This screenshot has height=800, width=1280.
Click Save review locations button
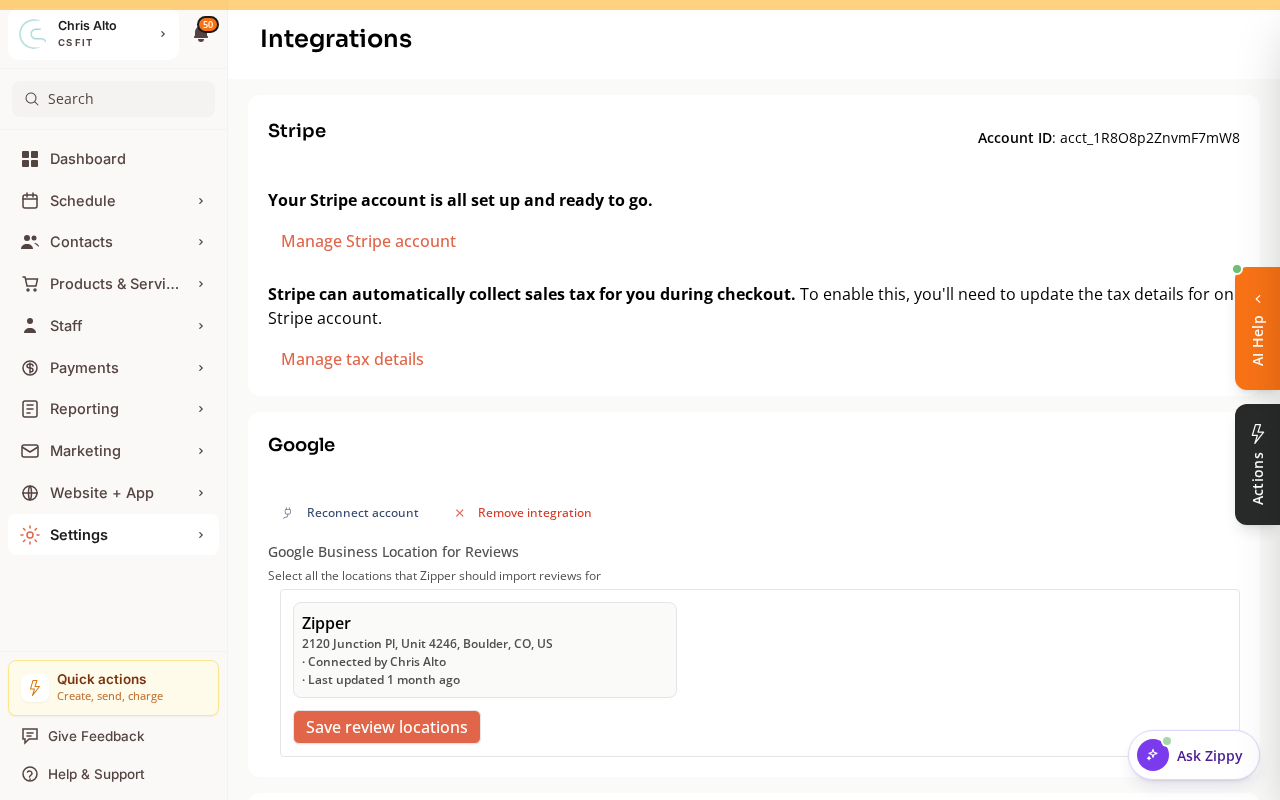click(387, 727)
